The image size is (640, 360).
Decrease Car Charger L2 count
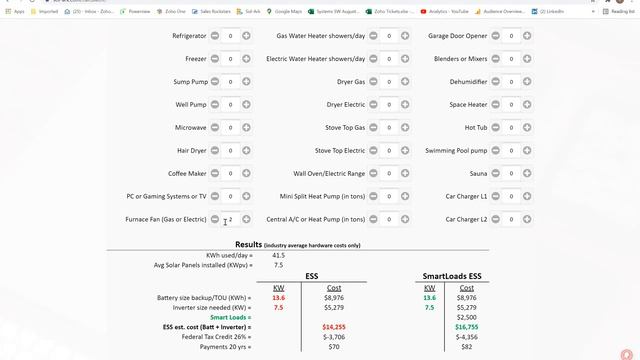click(496, 219)
